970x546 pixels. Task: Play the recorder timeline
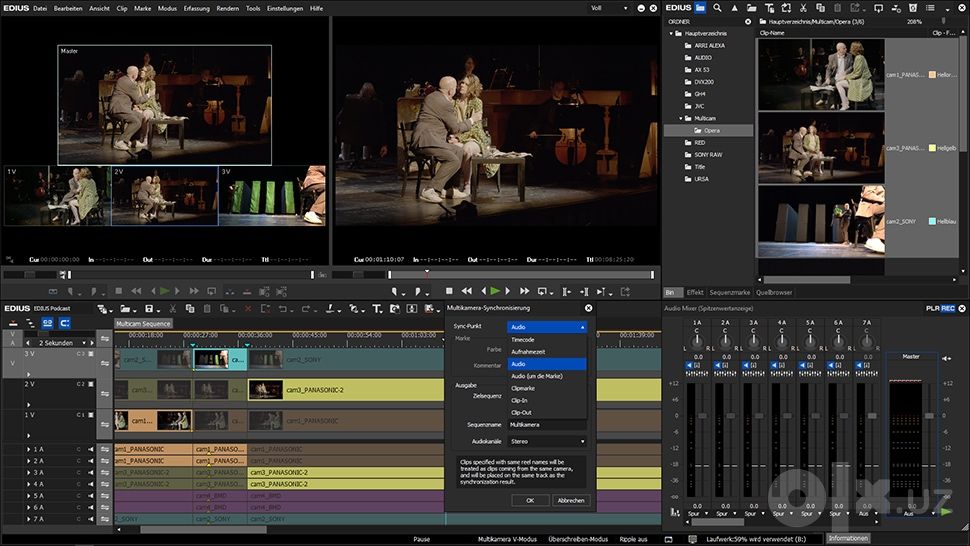[495, 291]
